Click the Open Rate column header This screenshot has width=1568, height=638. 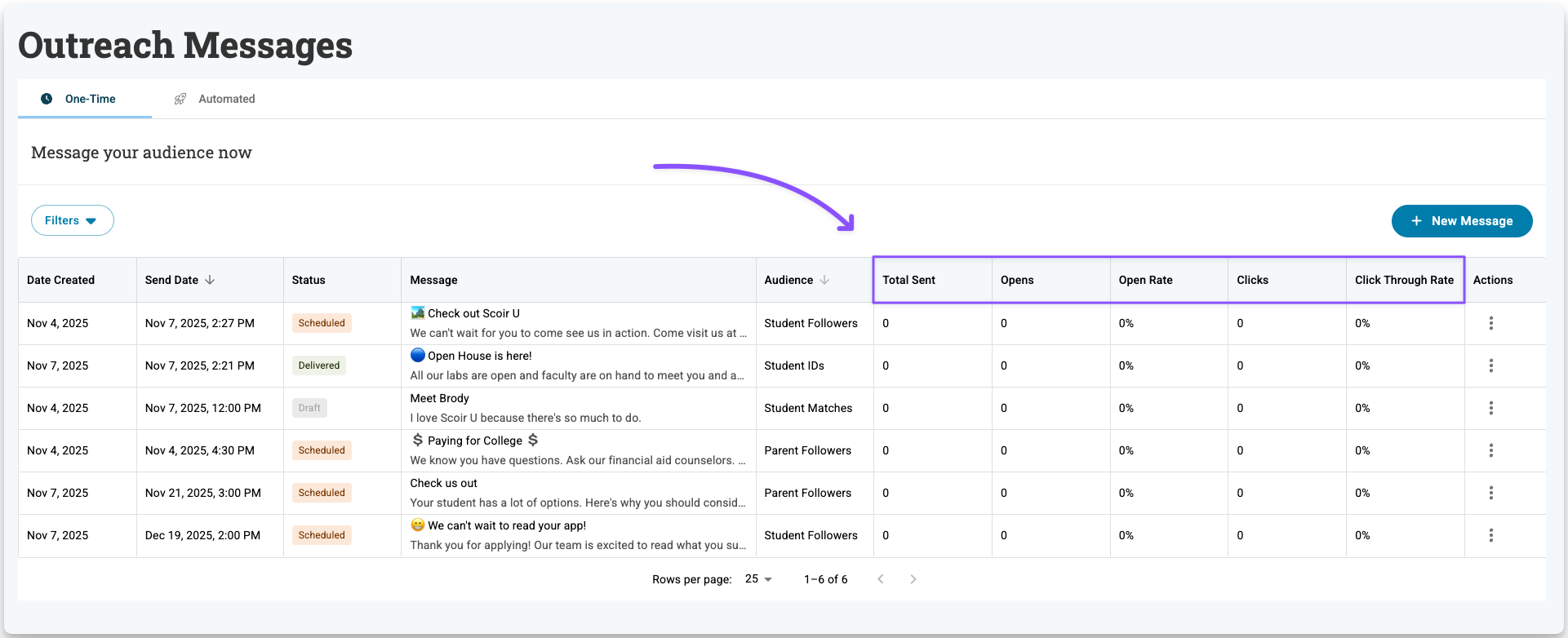point(1145,280)
